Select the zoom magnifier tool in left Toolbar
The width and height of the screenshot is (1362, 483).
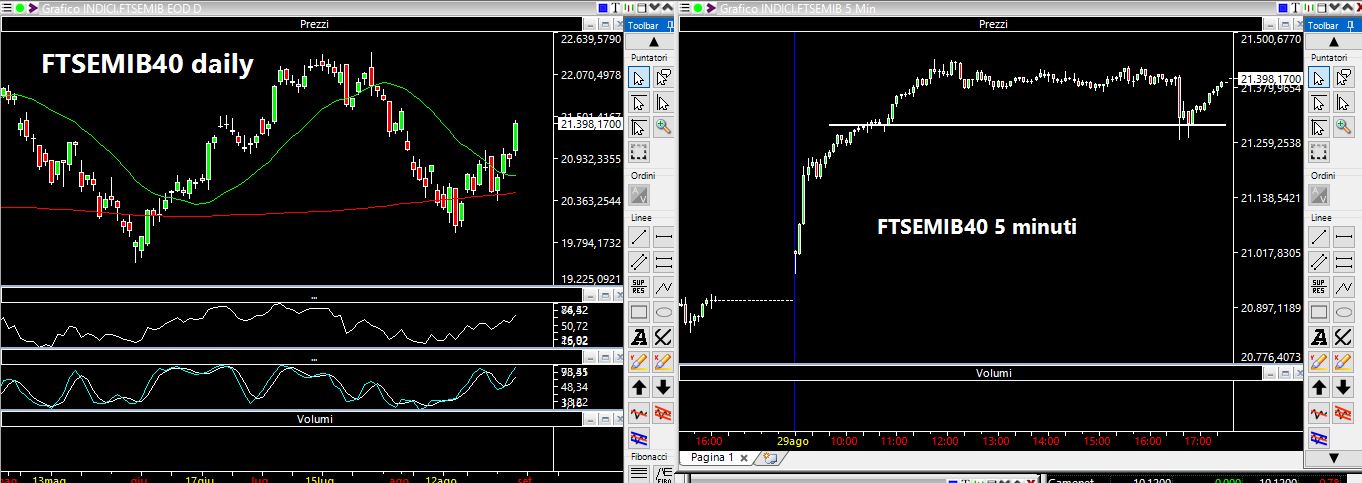coord(662,127)
